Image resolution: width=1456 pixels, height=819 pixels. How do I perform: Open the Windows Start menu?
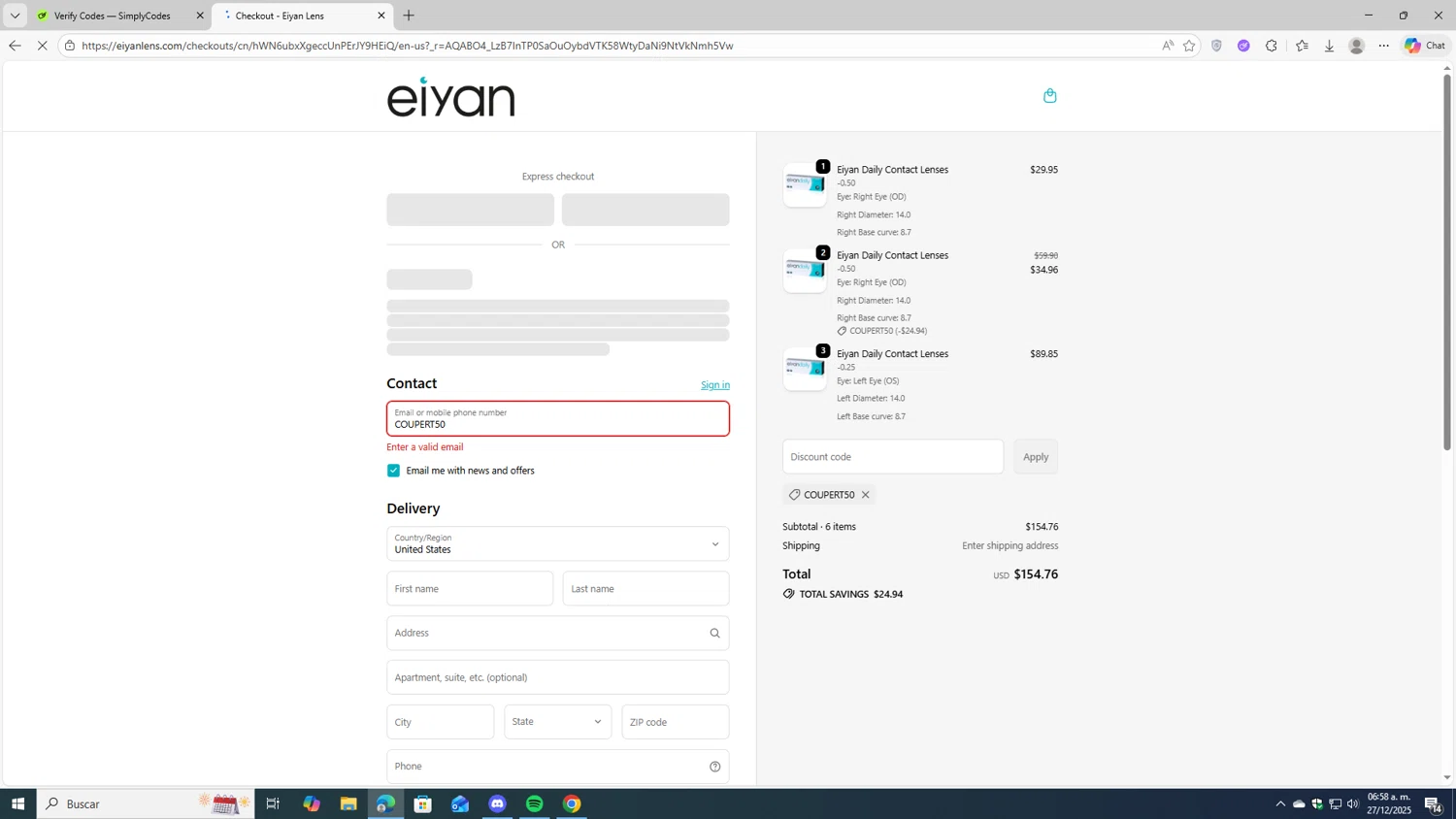tap(17, 803)
